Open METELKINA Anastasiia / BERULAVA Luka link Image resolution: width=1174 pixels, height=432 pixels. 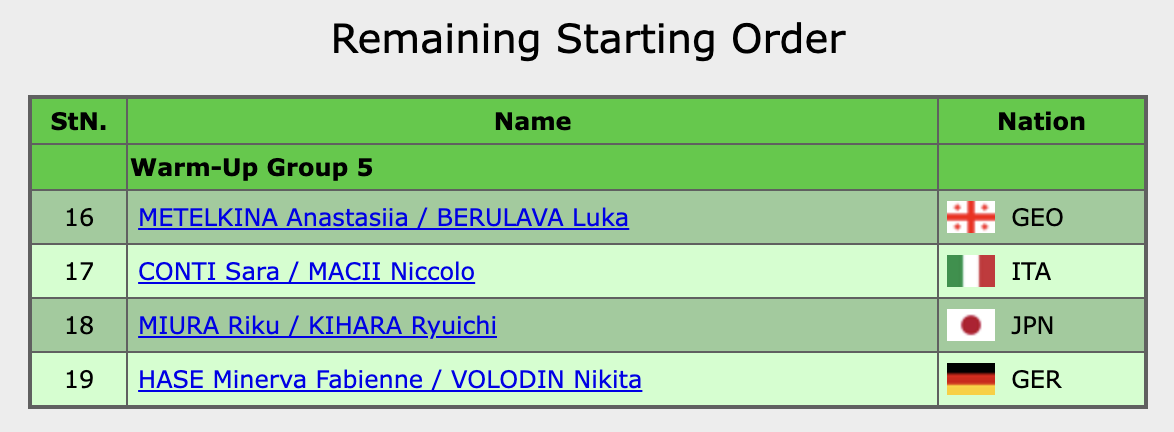[x=383, y=217]
